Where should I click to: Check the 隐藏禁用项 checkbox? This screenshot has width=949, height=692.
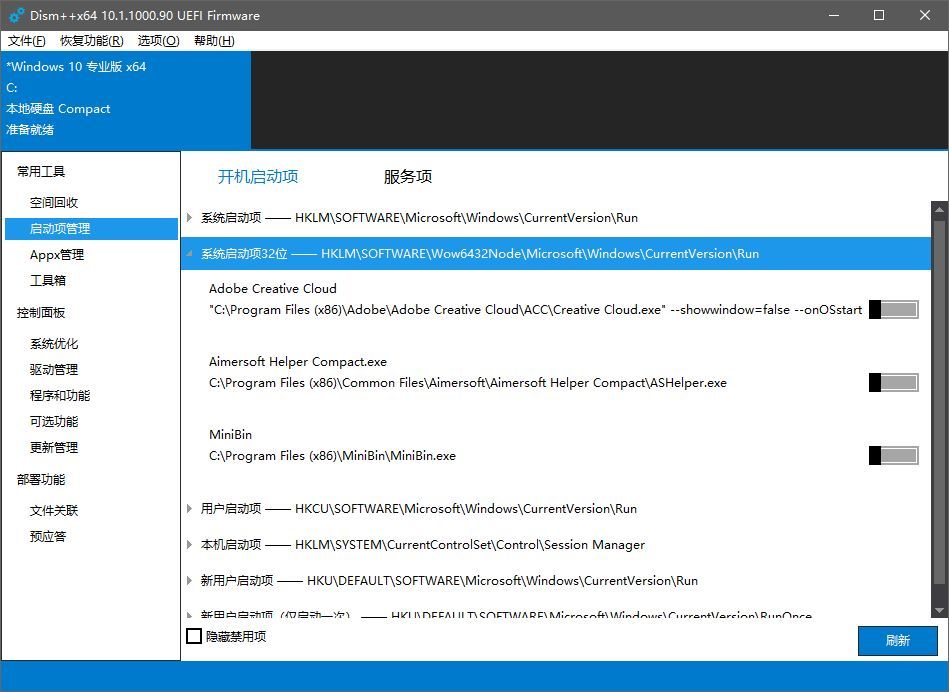click(194, 636)
